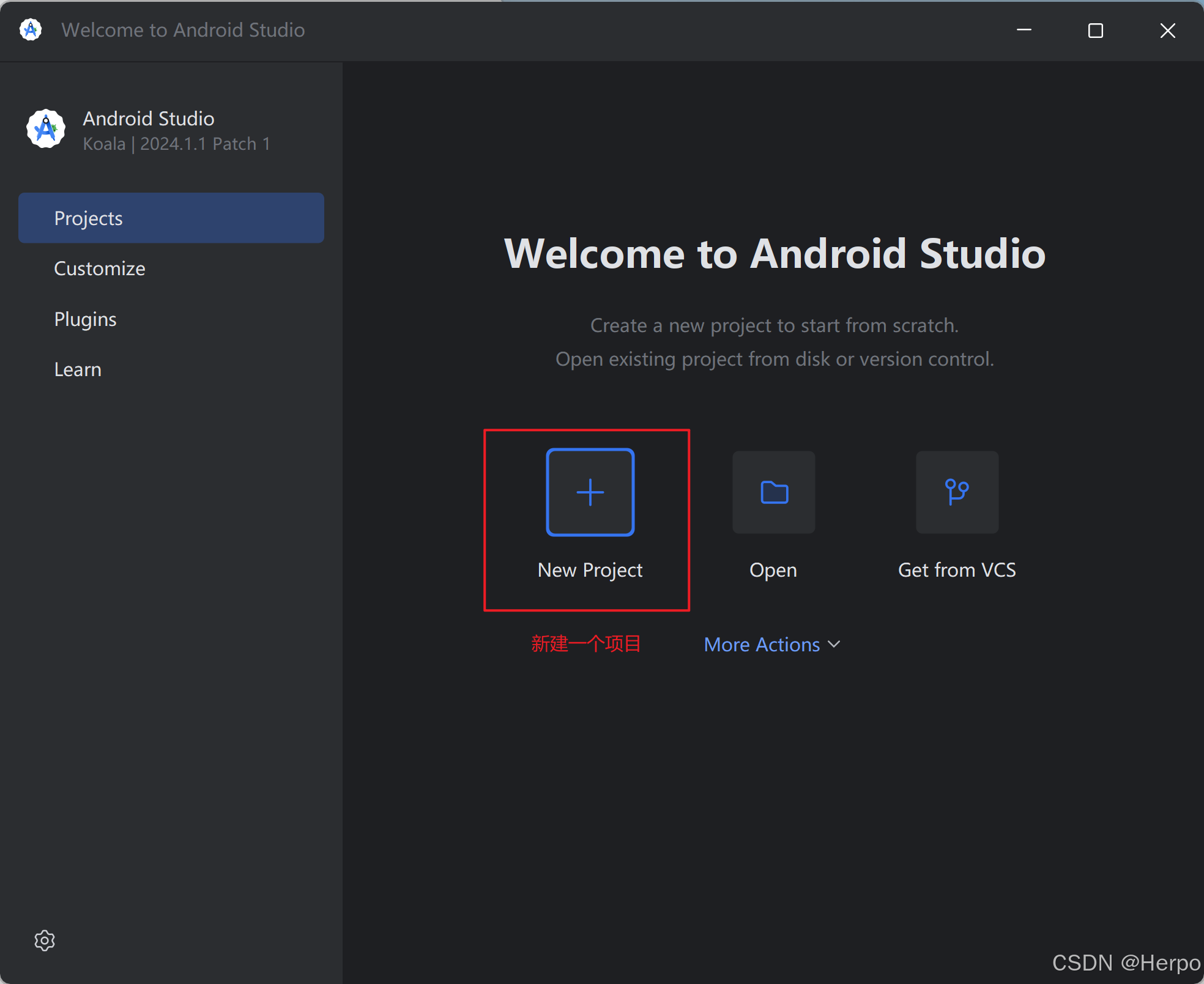
Task: Open the Plugins section
Action: (85, 319)
